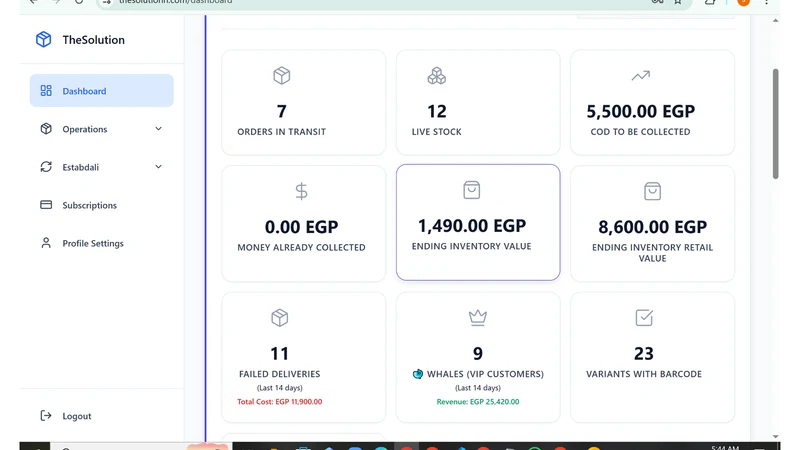The width and height of the screenshot is (800, 450).
Task: Select the Orders in Transit card
Action: [304, 102]
